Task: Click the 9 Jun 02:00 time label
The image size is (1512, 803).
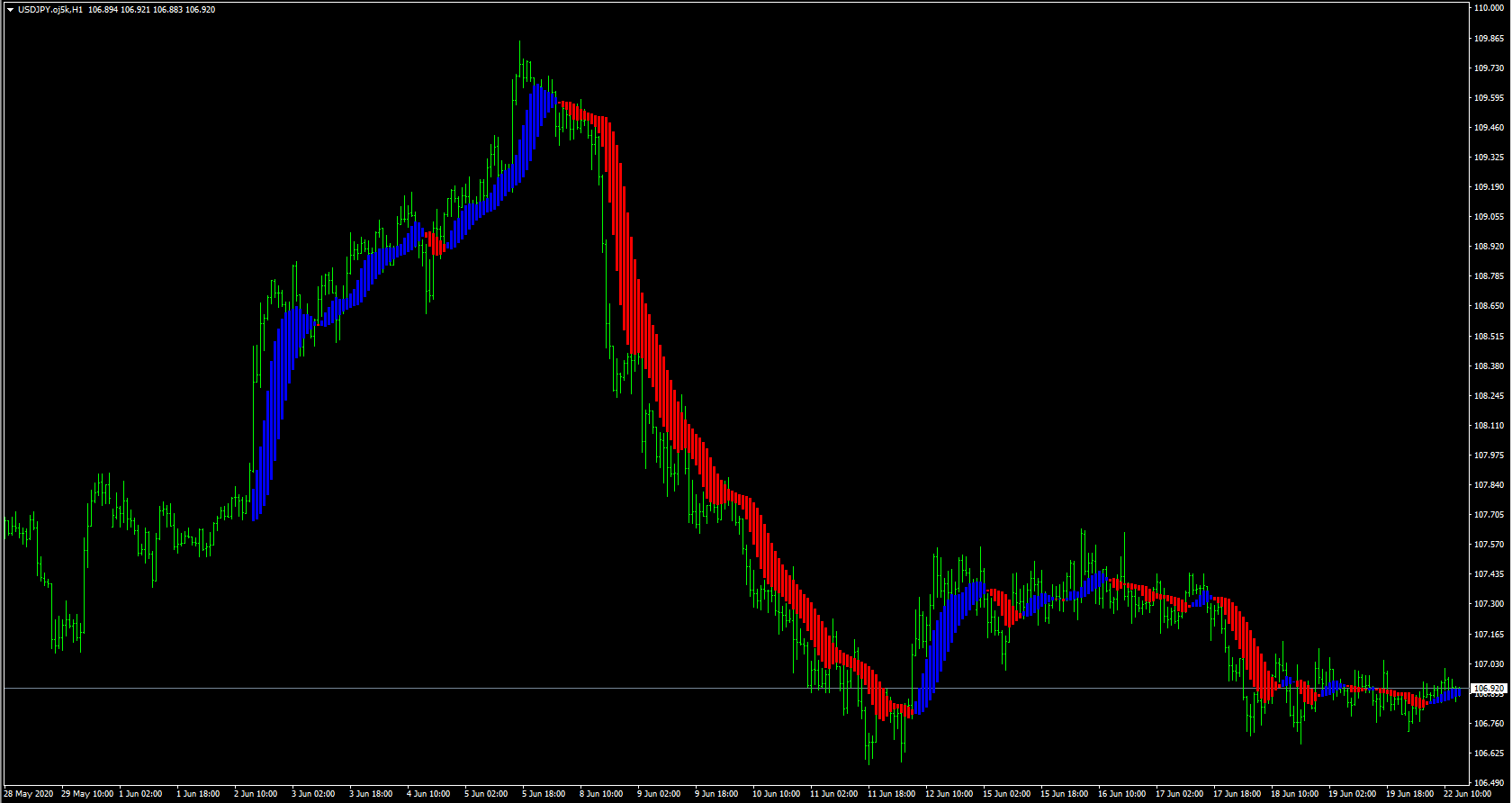Action: tap(659, 794)
